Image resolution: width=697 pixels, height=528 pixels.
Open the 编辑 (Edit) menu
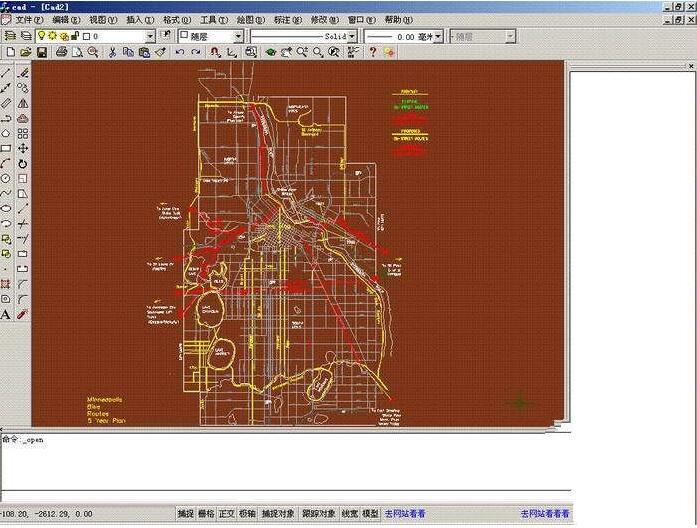point(66,20)
